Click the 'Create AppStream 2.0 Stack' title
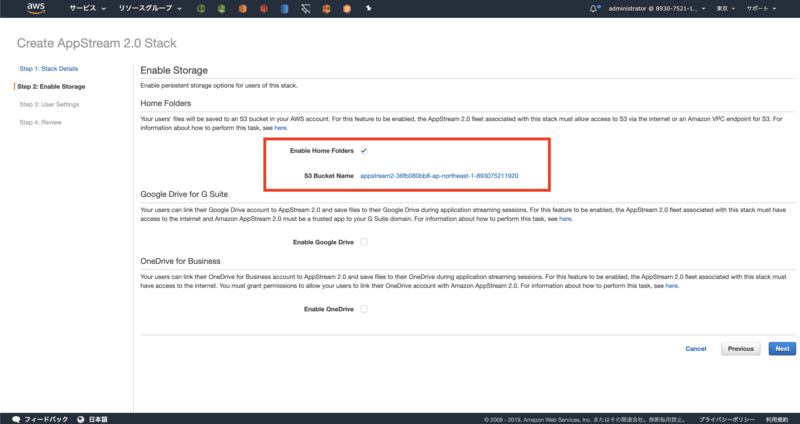The width and height of the screenshot is (800, 424). [x=97, y=43]
